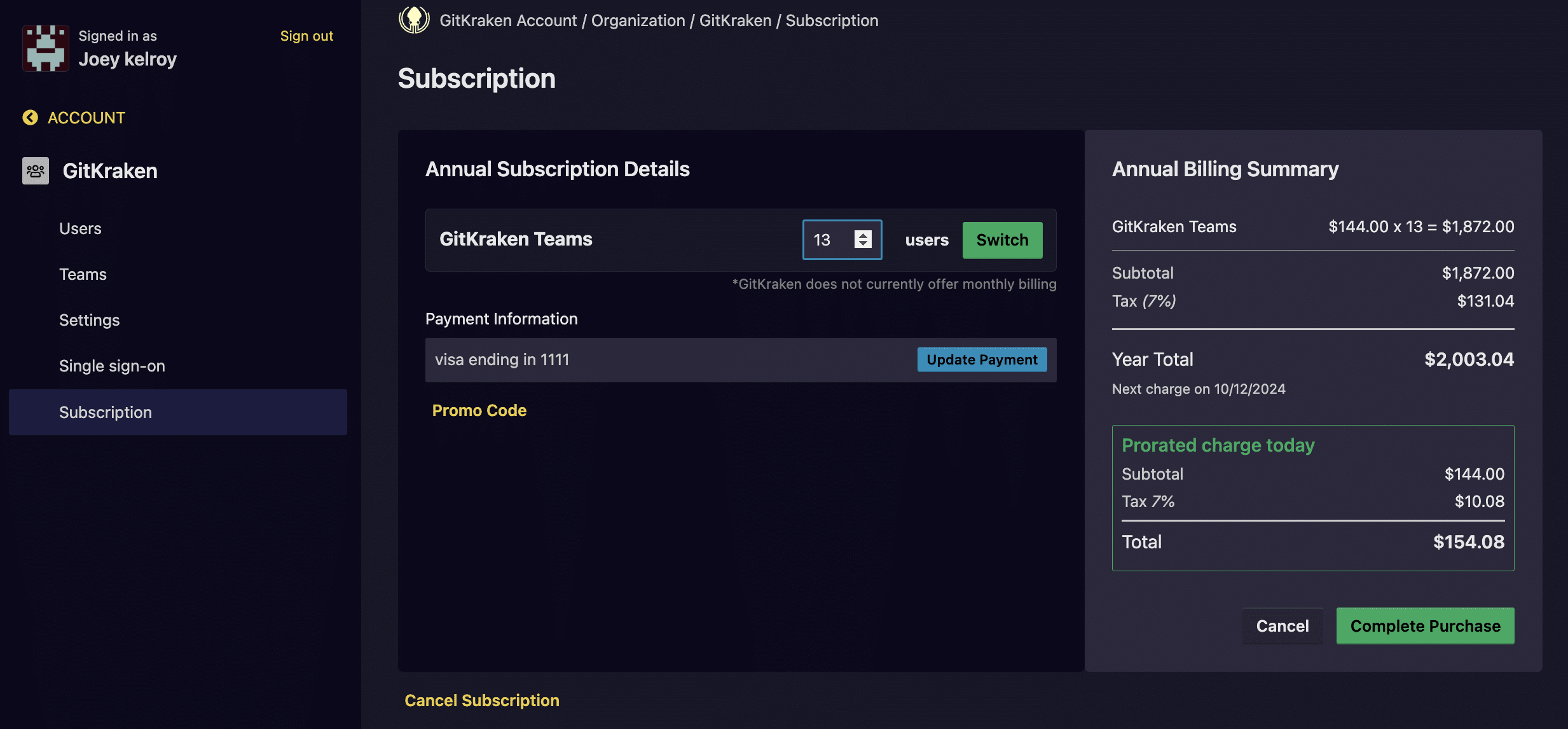
Task: Click the GitKraken logo in the breadcrumb
Action: pos(414,20)
